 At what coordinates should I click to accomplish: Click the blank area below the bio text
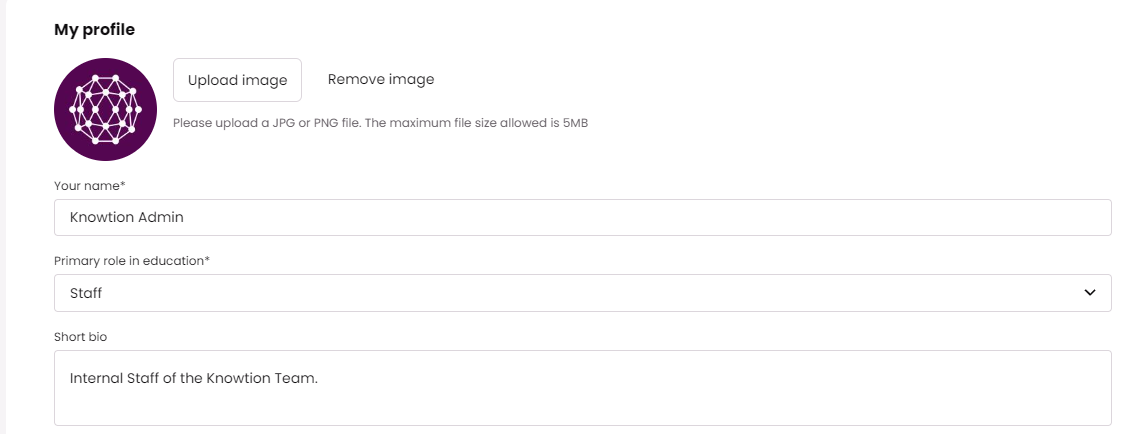pos(582,410)
